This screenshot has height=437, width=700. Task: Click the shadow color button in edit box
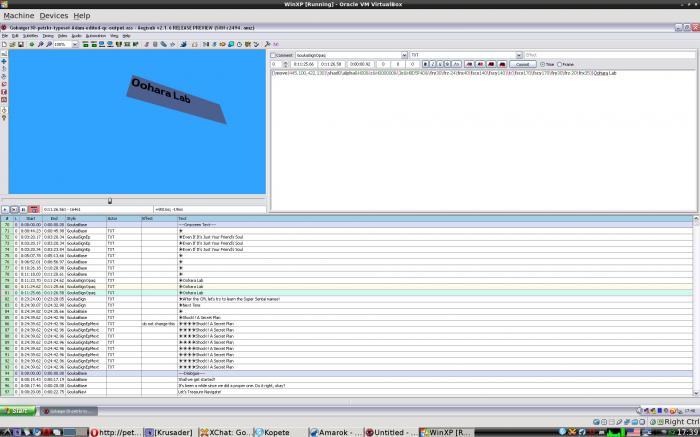coord(502,64)
